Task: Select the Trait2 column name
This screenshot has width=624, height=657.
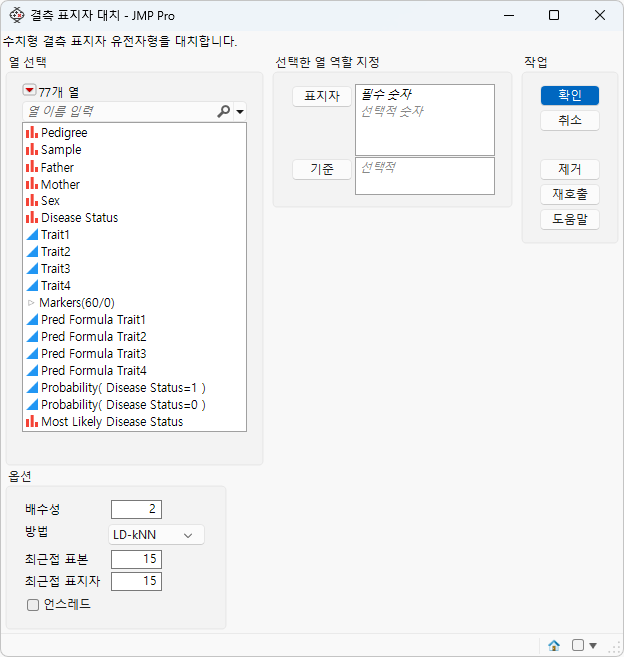Action: click(x=56, y=251)
